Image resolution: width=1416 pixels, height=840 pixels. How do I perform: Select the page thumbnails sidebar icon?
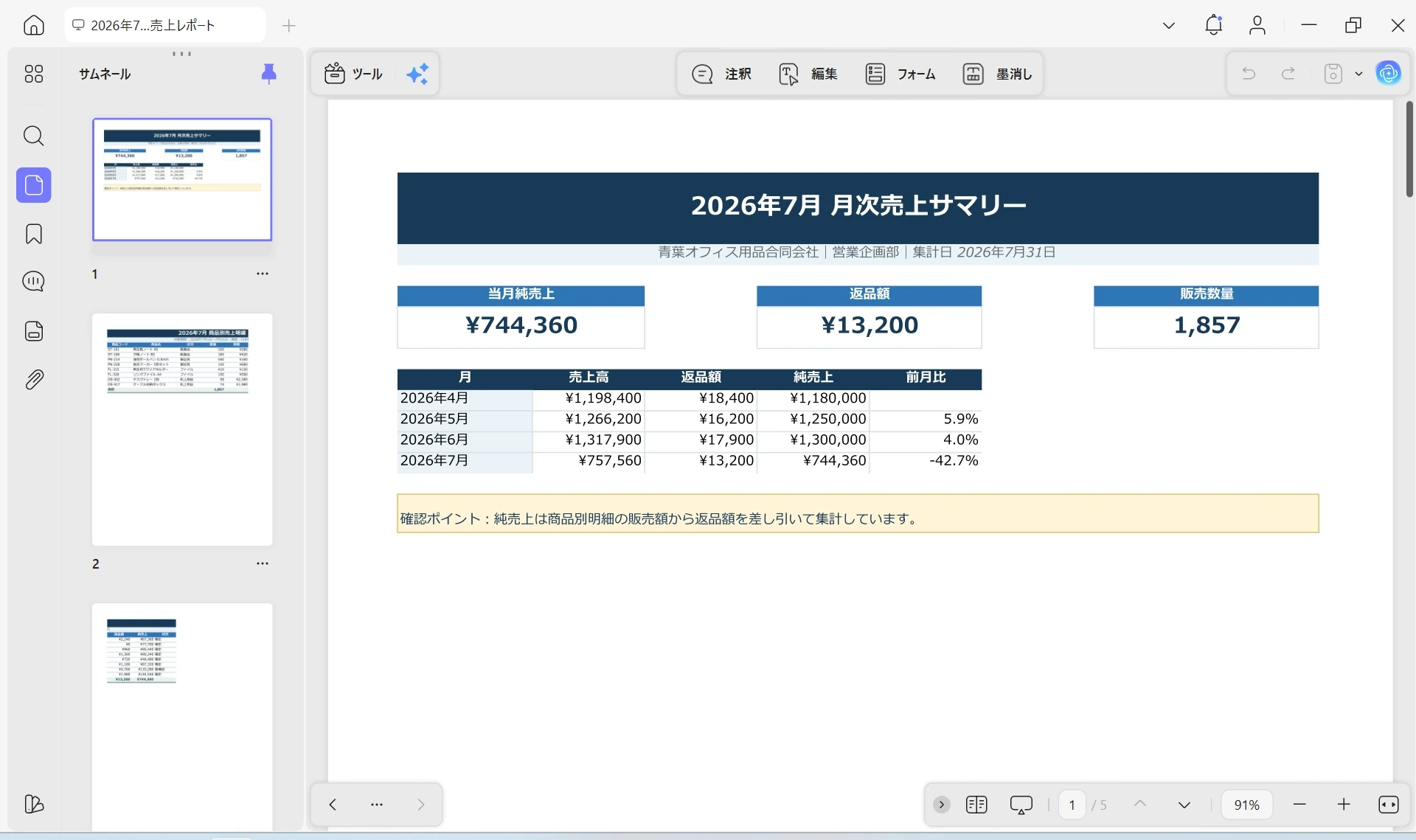34,185
